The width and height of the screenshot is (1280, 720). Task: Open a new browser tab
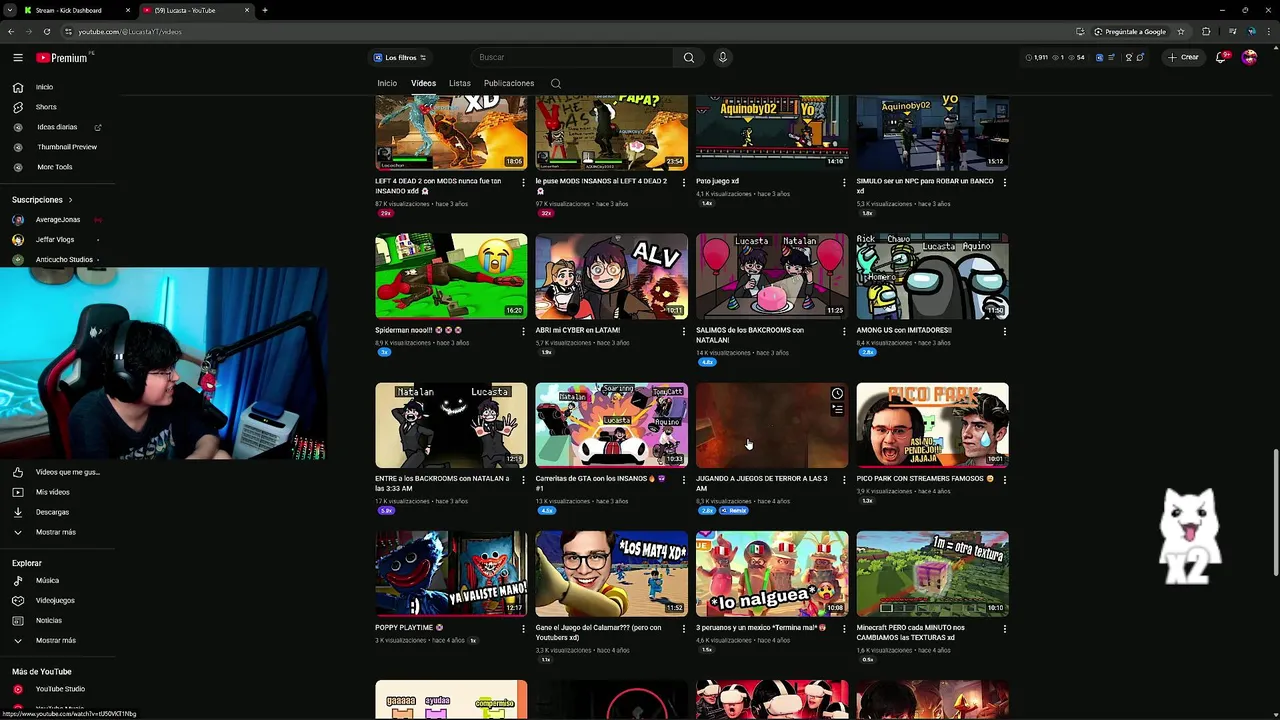(265, 10)
